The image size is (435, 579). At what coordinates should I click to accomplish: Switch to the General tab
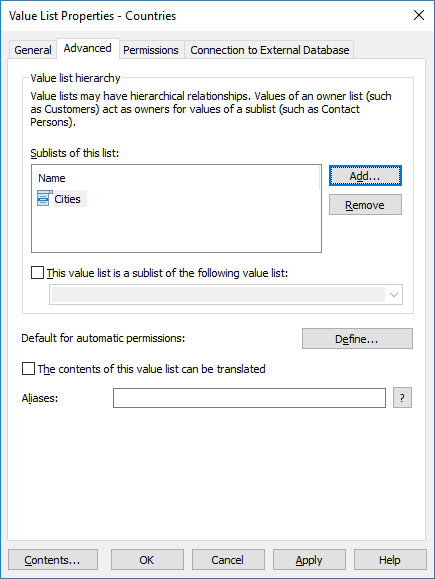coord(32,50)
